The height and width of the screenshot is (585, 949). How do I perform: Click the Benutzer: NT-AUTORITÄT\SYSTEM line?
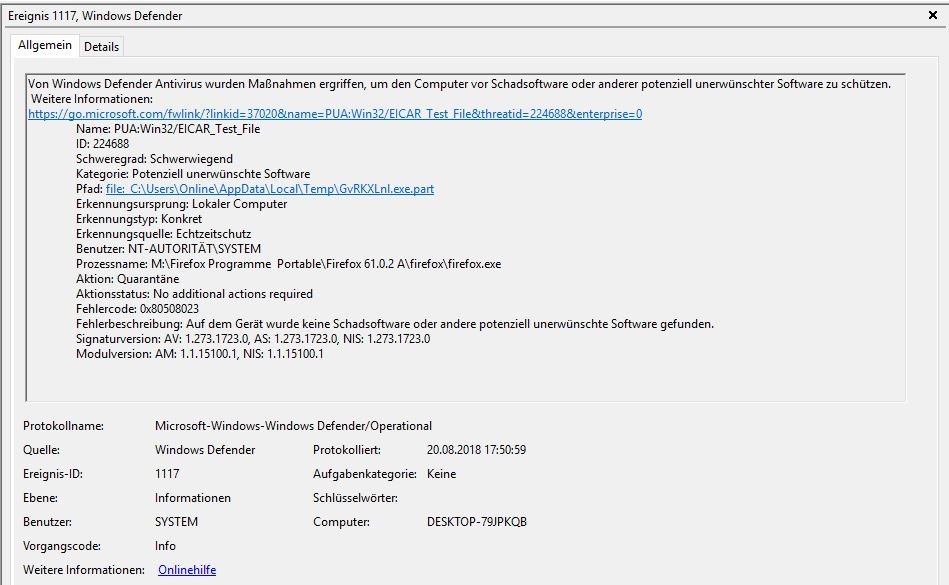click(x=168, y=249)
